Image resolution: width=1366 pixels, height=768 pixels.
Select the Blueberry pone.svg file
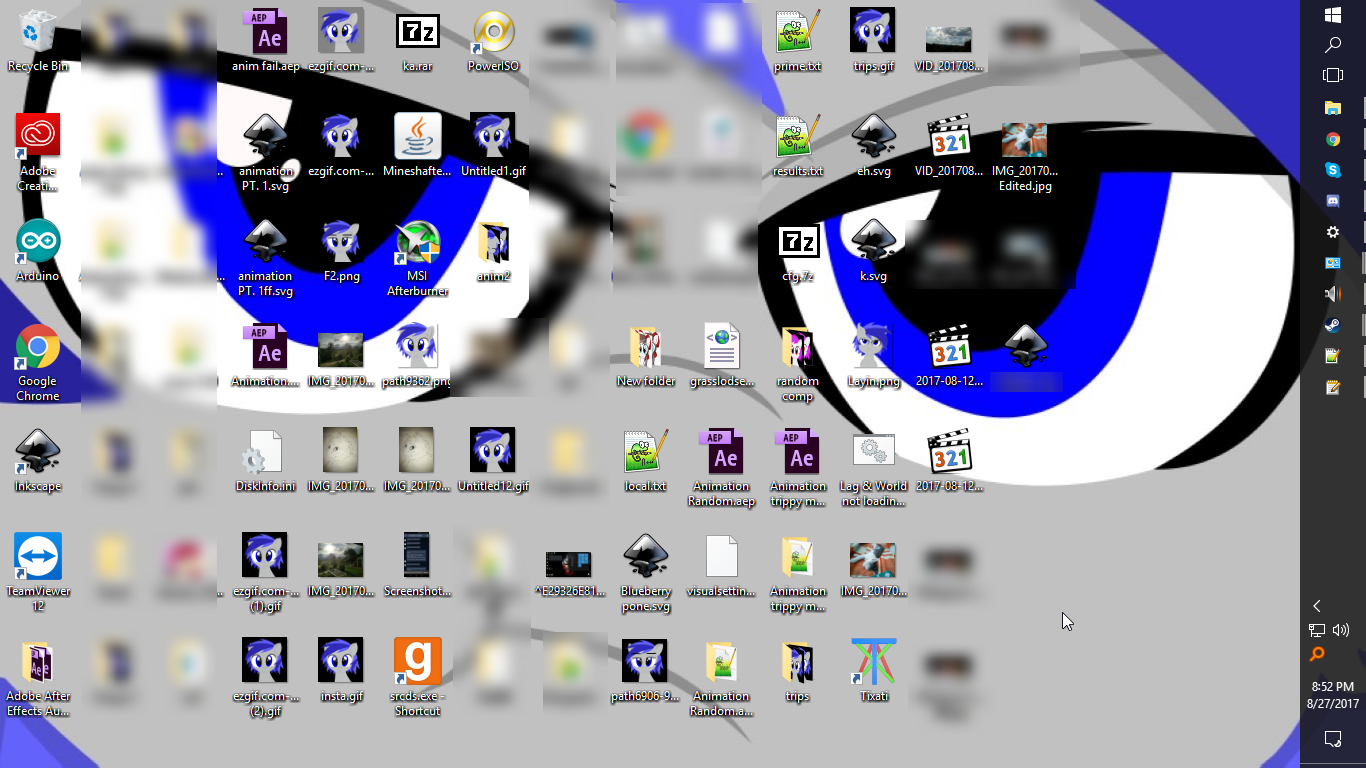pos(645,557)
